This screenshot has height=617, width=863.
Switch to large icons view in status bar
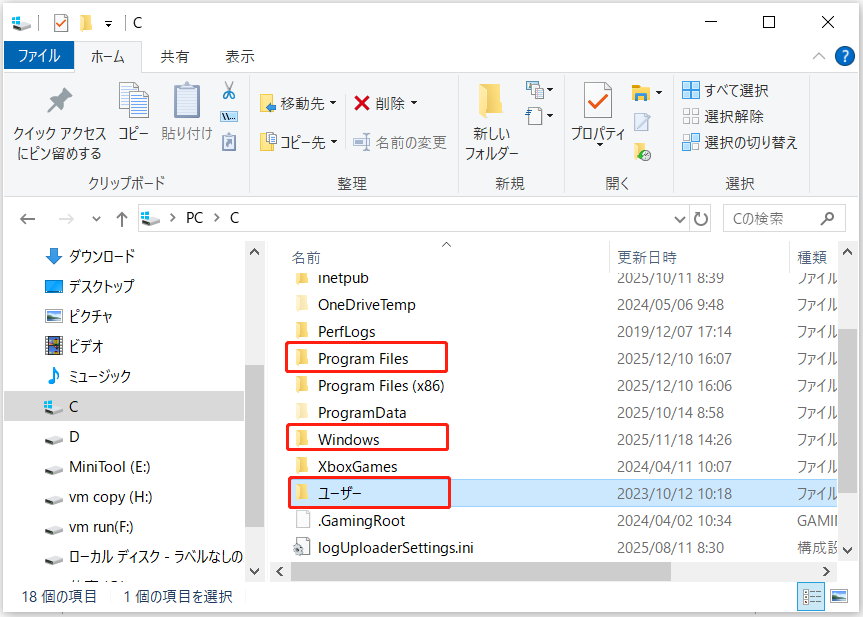838,596
